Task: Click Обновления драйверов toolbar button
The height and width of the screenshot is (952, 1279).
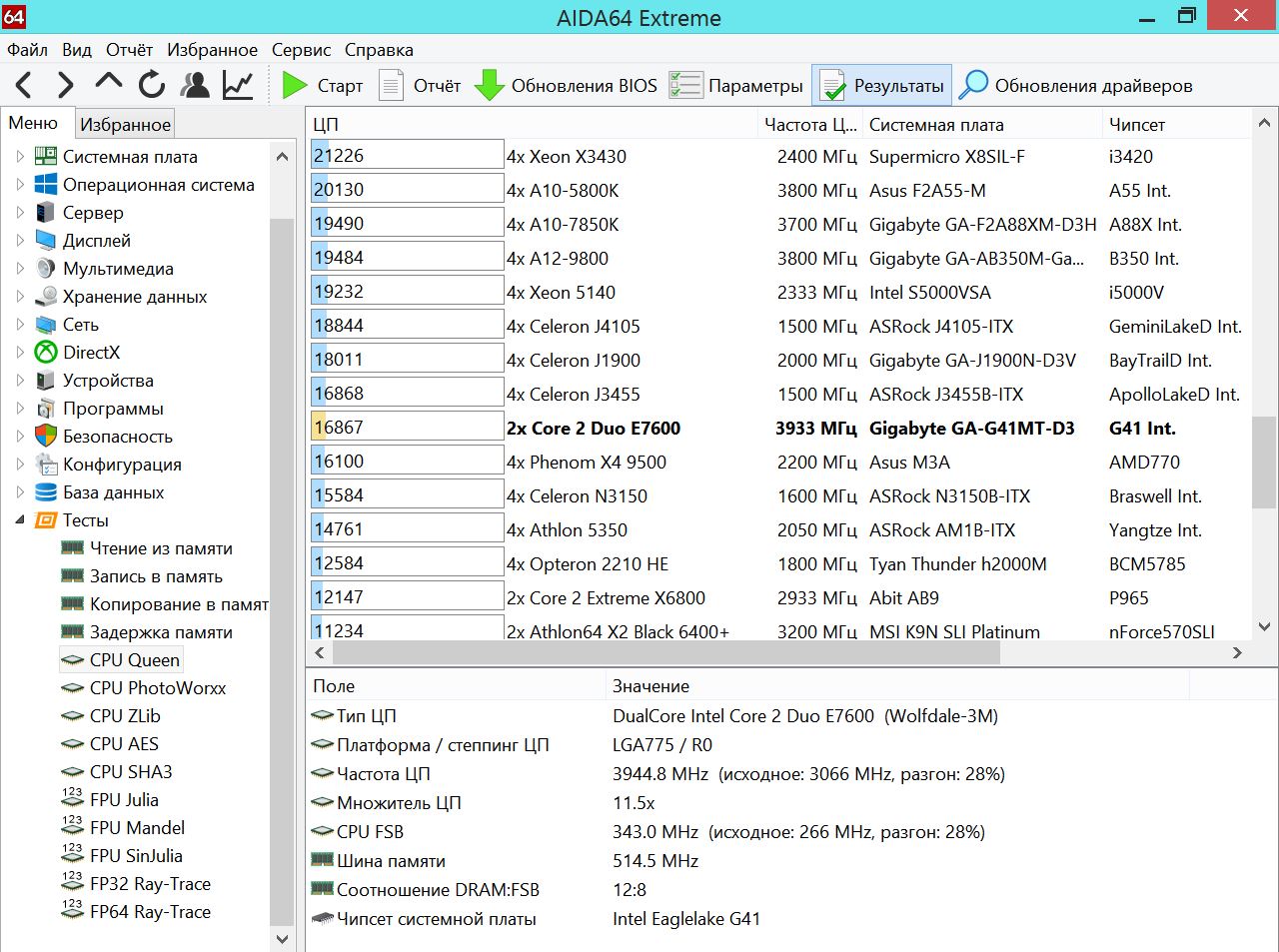Action: pos(1076,86)
